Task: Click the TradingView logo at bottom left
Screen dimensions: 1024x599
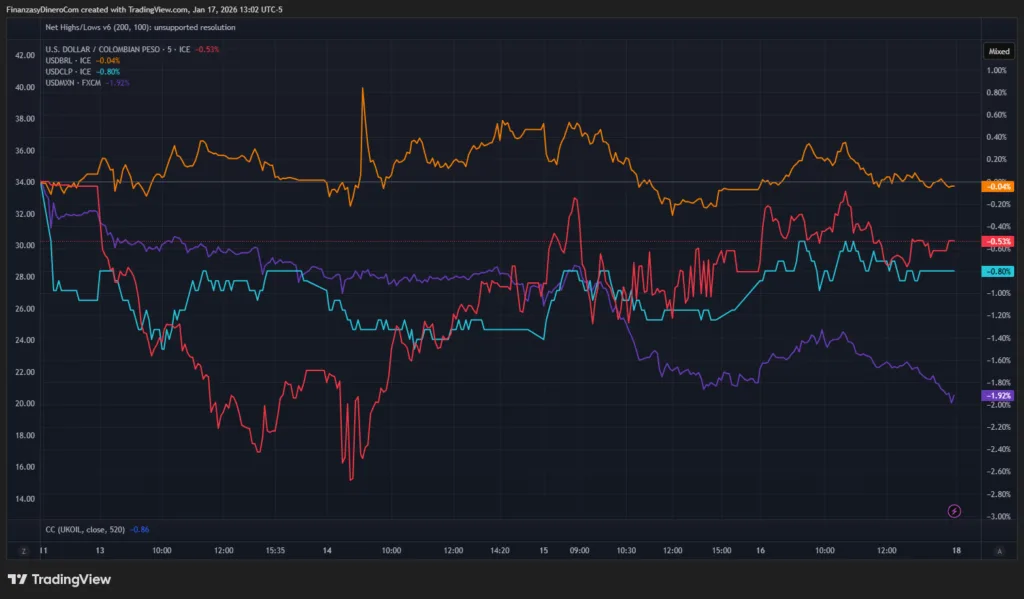Action: click(x=59, y=579)
